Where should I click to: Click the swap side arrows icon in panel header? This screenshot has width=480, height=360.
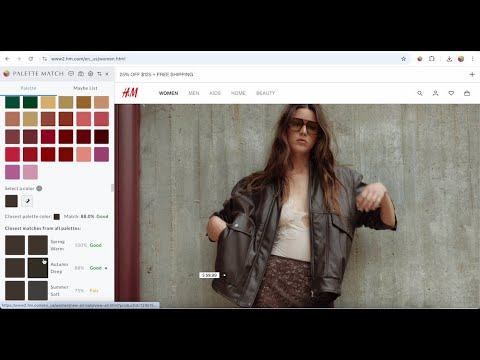tap(99, 74)
